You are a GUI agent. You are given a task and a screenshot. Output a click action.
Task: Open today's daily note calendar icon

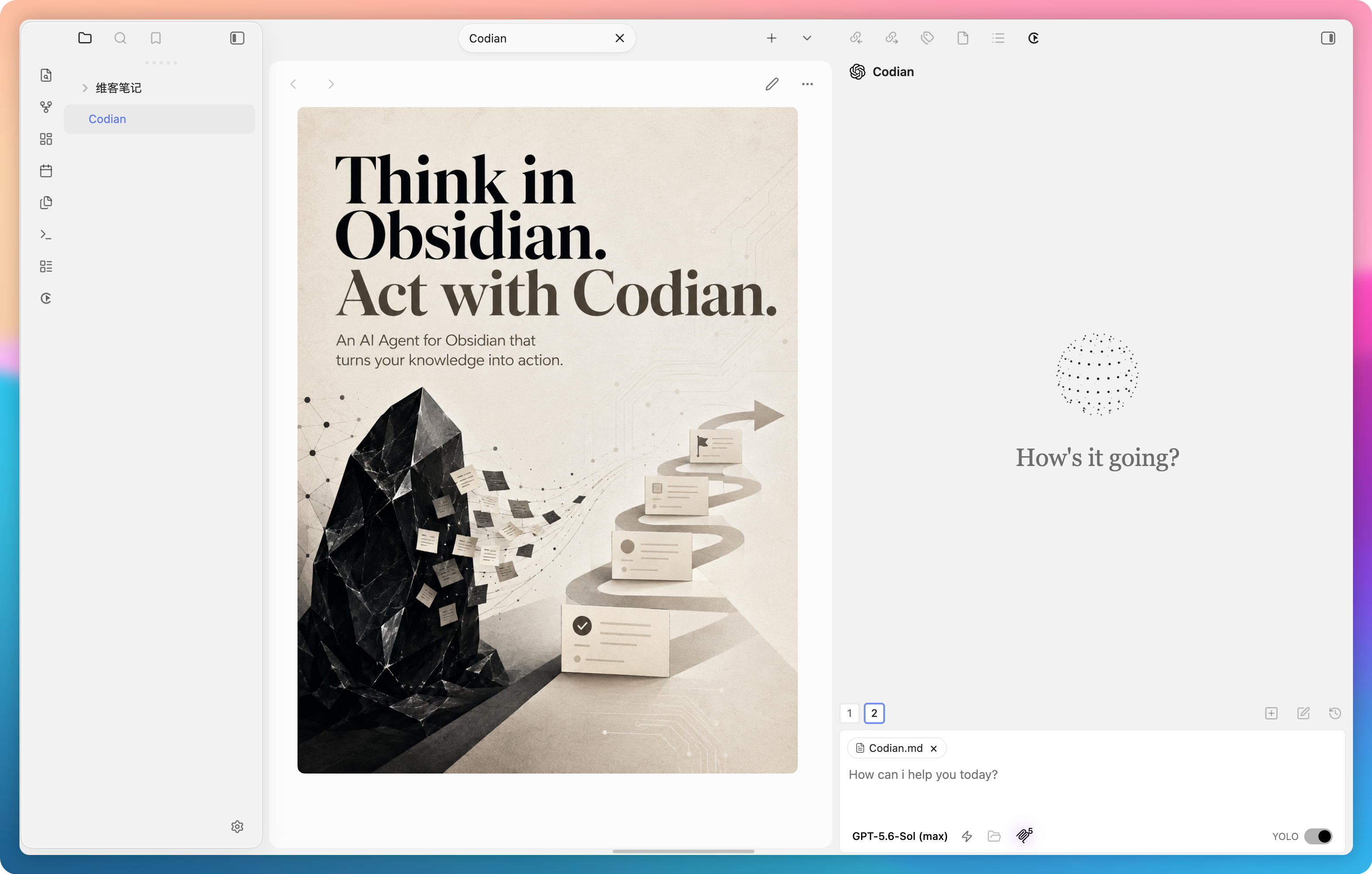46,171
